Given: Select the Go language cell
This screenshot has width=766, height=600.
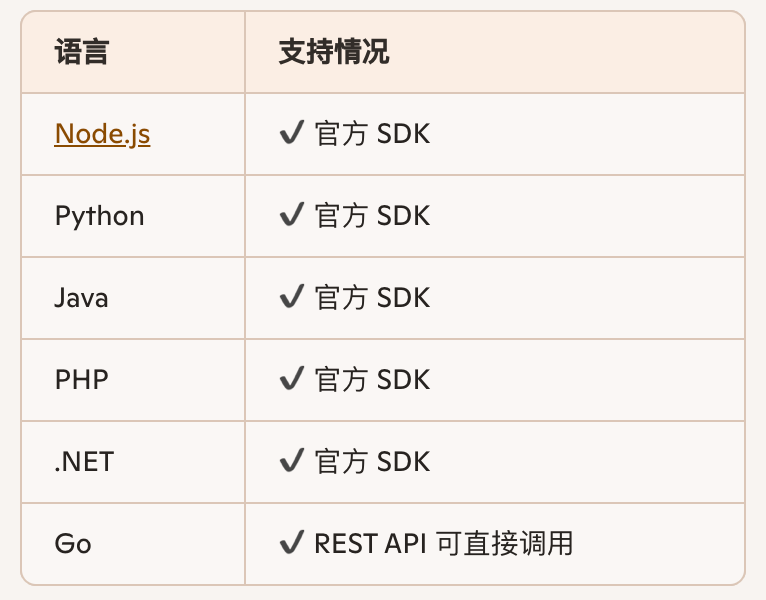Looking at the screenshot, I should (x=73, y=544).
